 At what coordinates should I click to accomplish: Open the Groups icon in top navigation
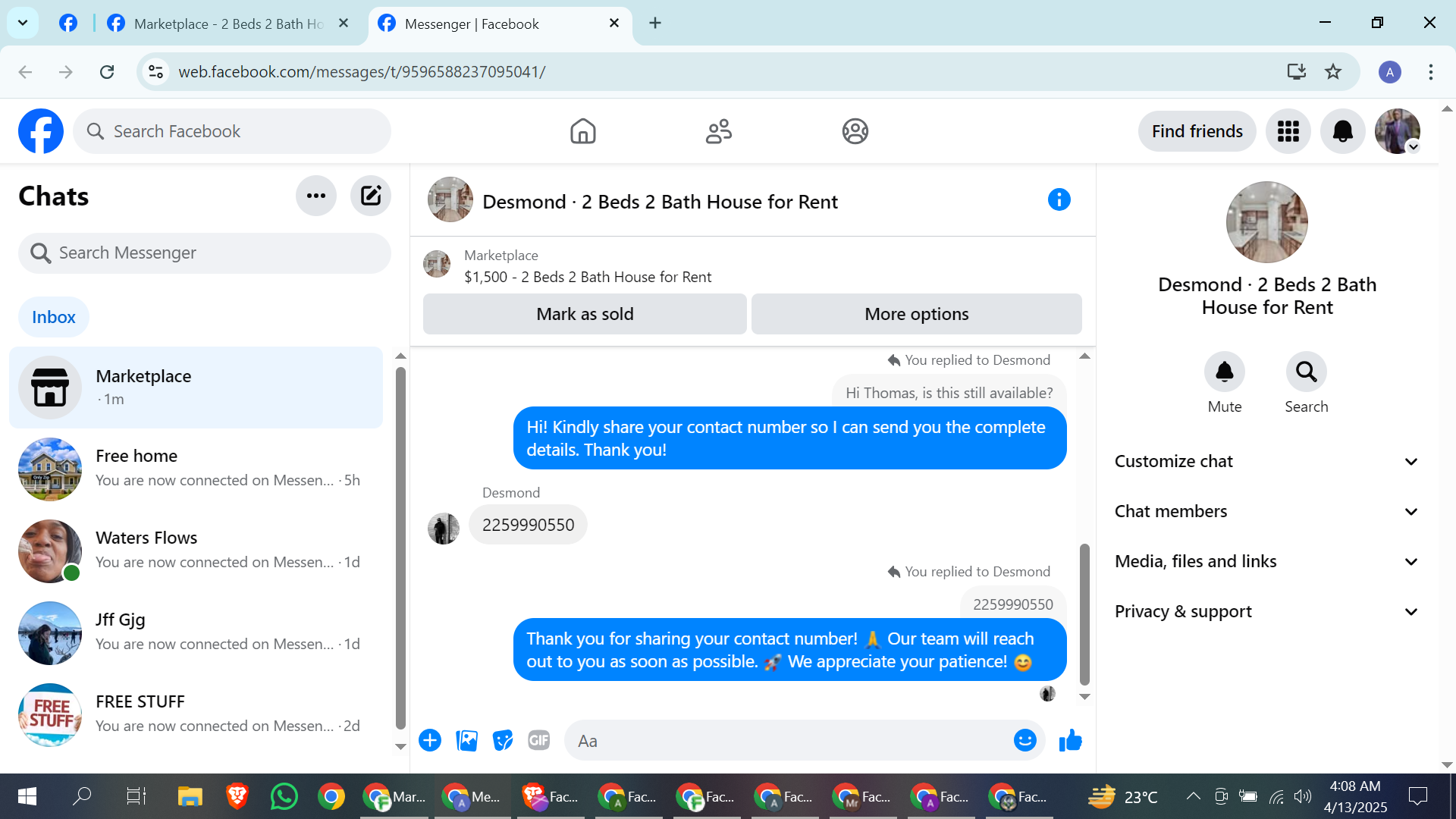tap(855, 131)
